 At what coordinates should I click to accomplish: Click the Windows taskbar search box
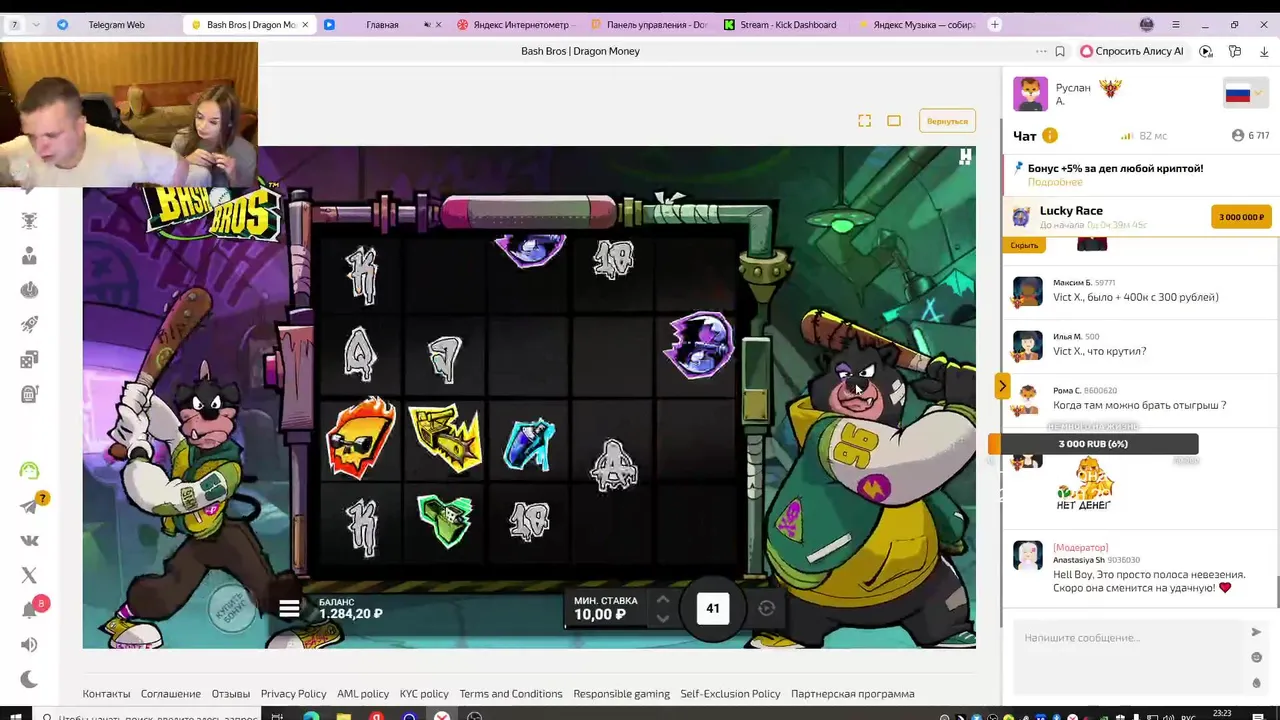150,716
